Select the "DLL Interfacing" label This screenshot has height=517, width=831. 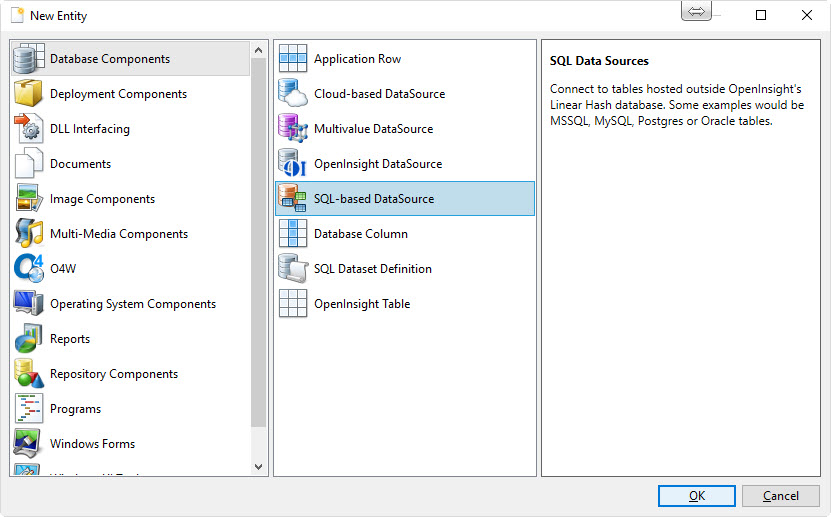click(90, 129)
